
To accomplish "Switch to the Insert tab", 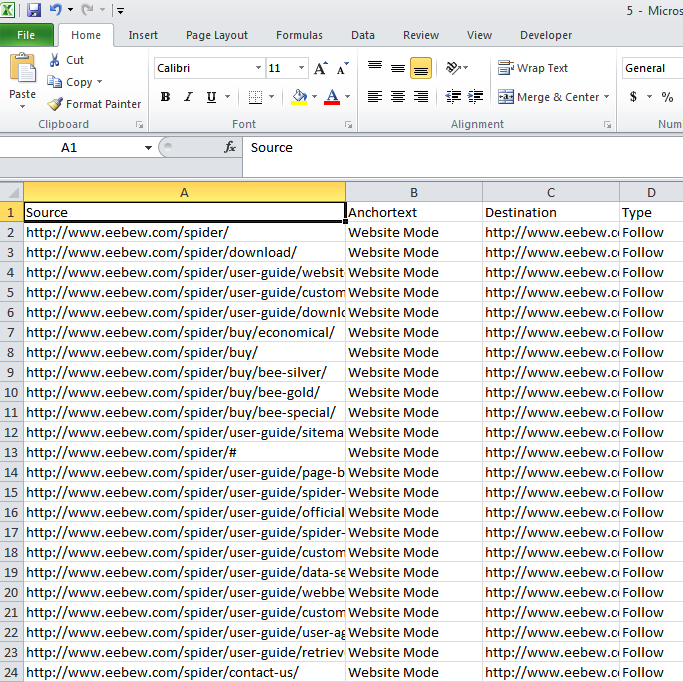I will (143, 35).
